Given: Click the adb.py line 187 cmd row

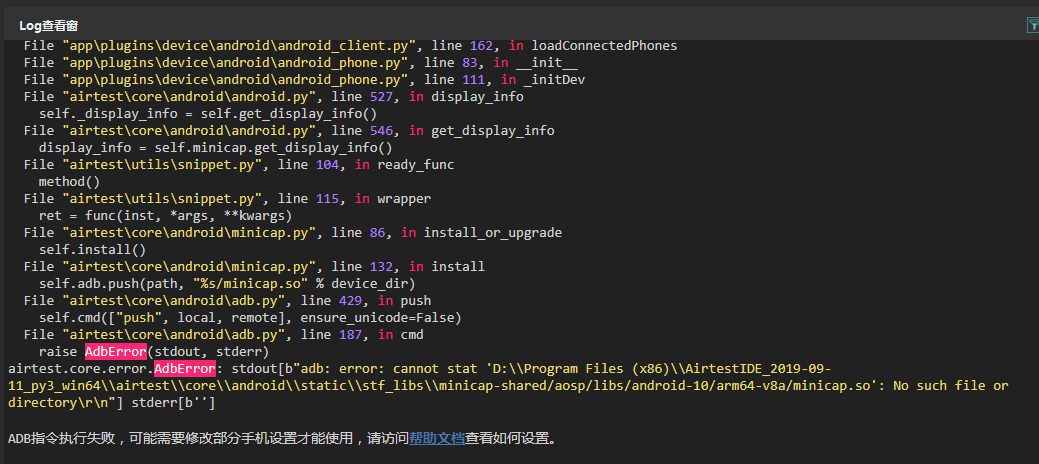Looking at the screenshot, I should (223, 335).
